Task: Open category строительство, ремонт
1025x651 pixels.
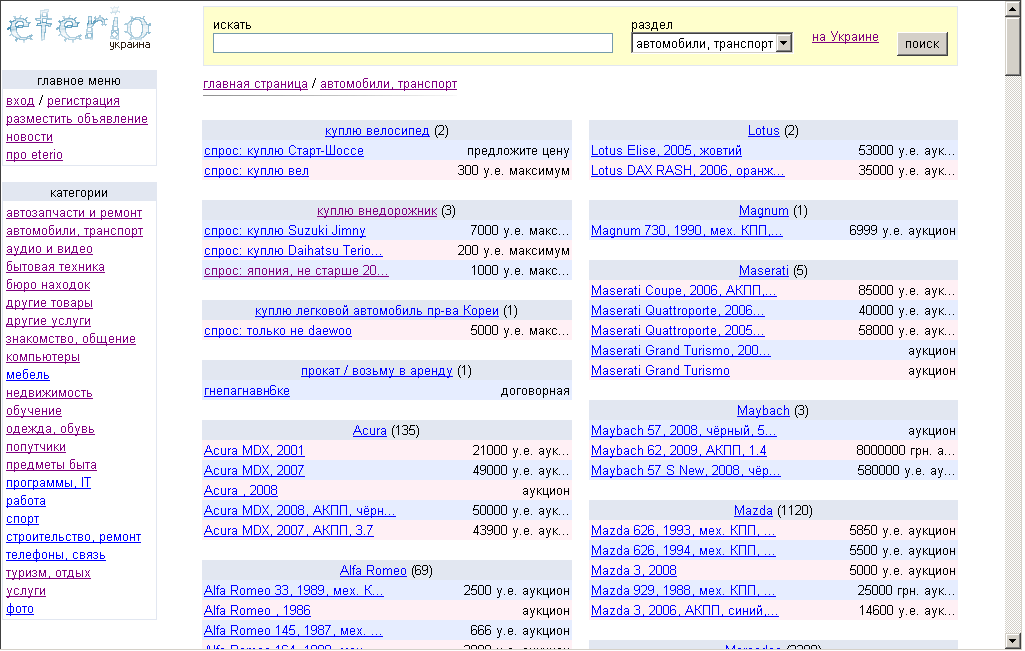Action: coord(73,537)
